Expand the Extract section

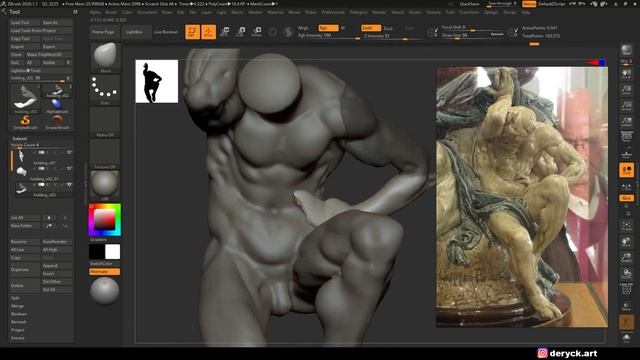[x=18, y=338]
